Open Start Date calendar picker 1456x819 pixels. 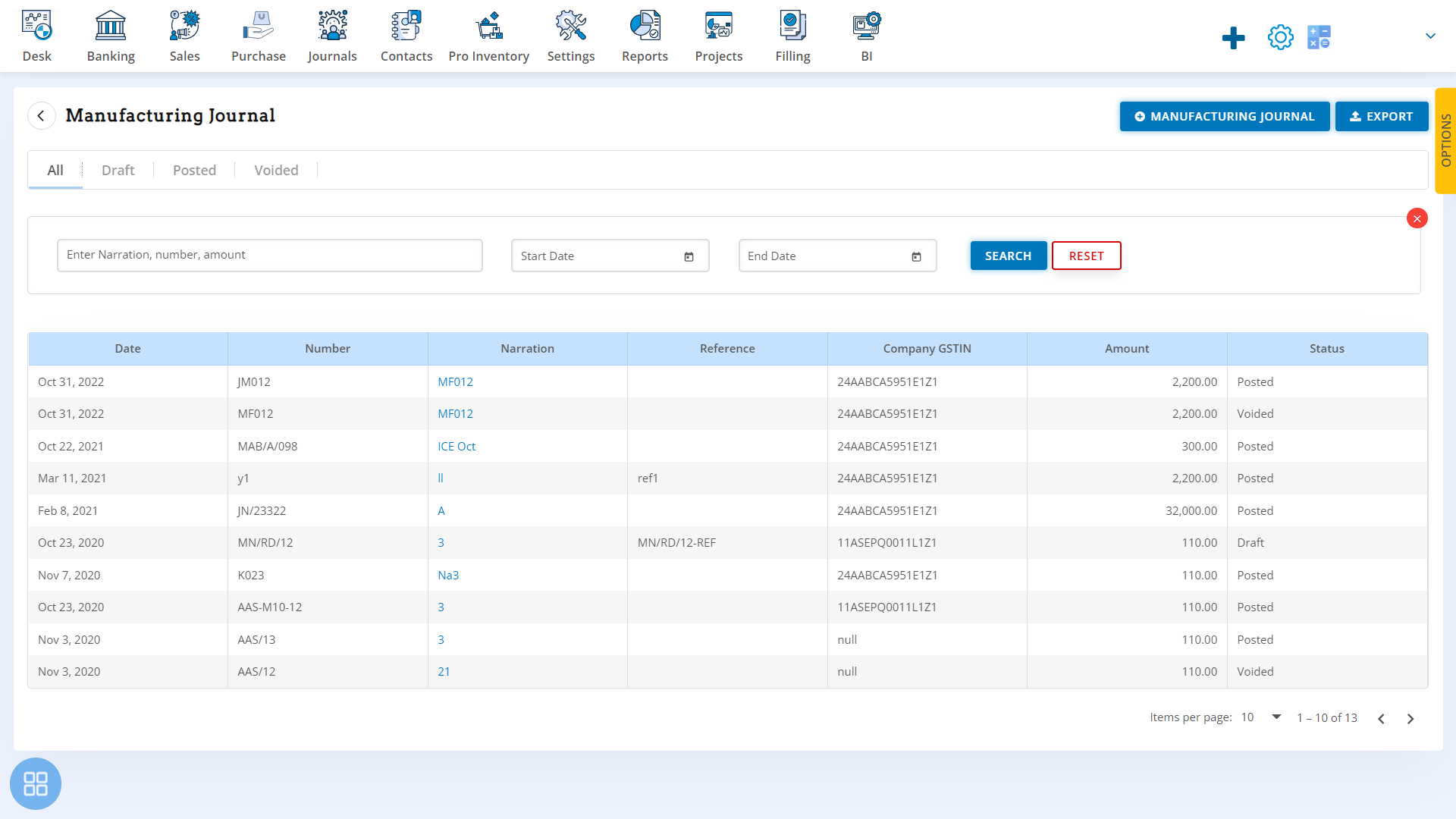click(689, 256)
